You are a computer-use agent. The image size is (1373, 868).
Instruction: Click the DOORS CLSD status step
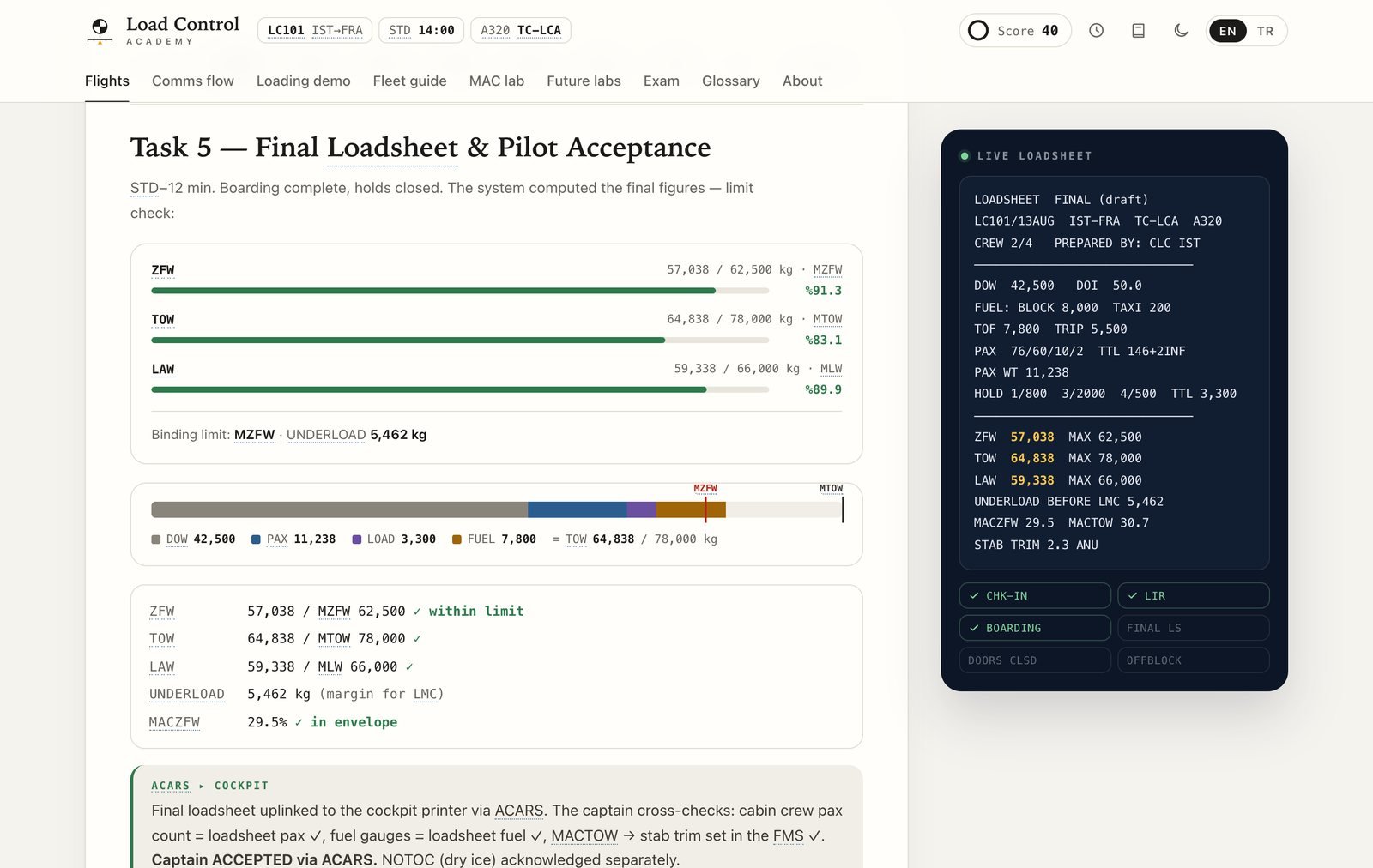[1035, 660]
